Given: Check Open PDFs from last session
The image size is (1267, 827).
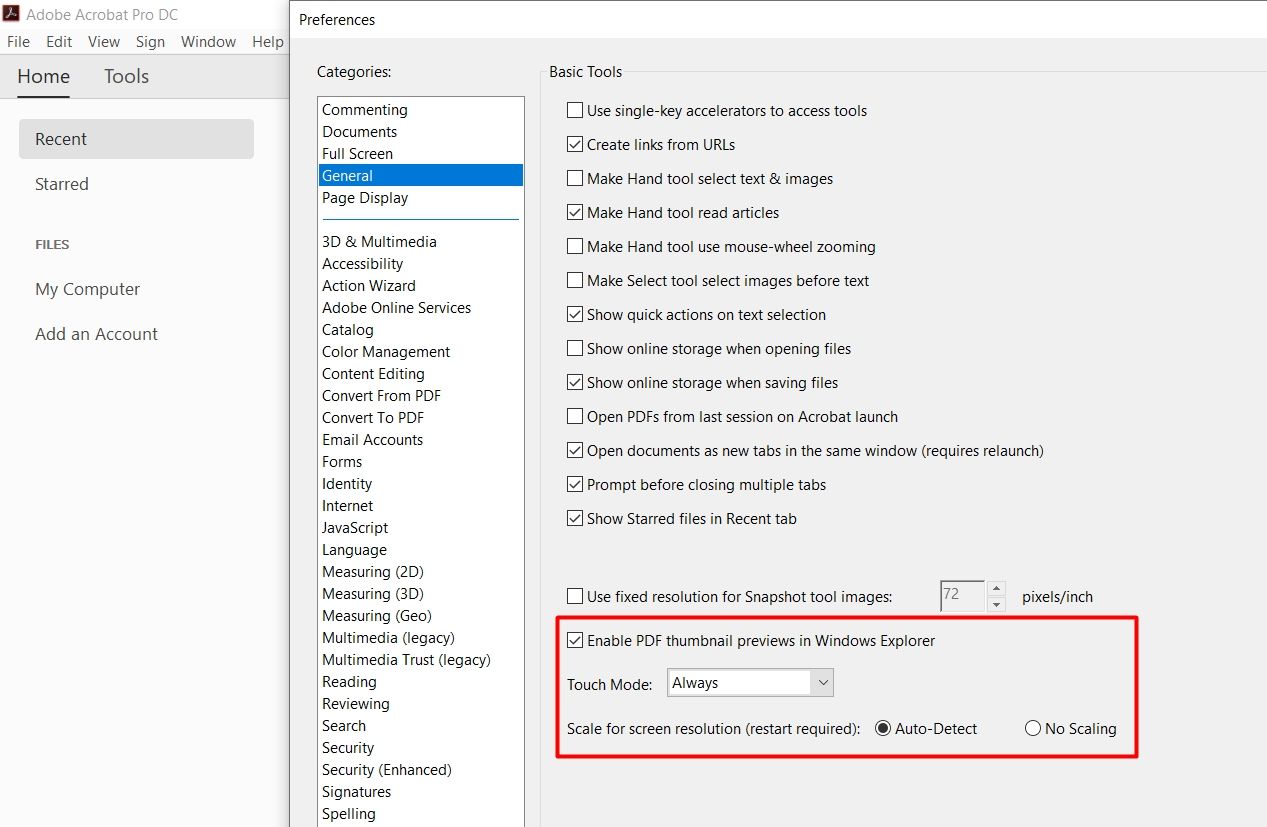Looking at the screenshot, I should coord(575,417).
